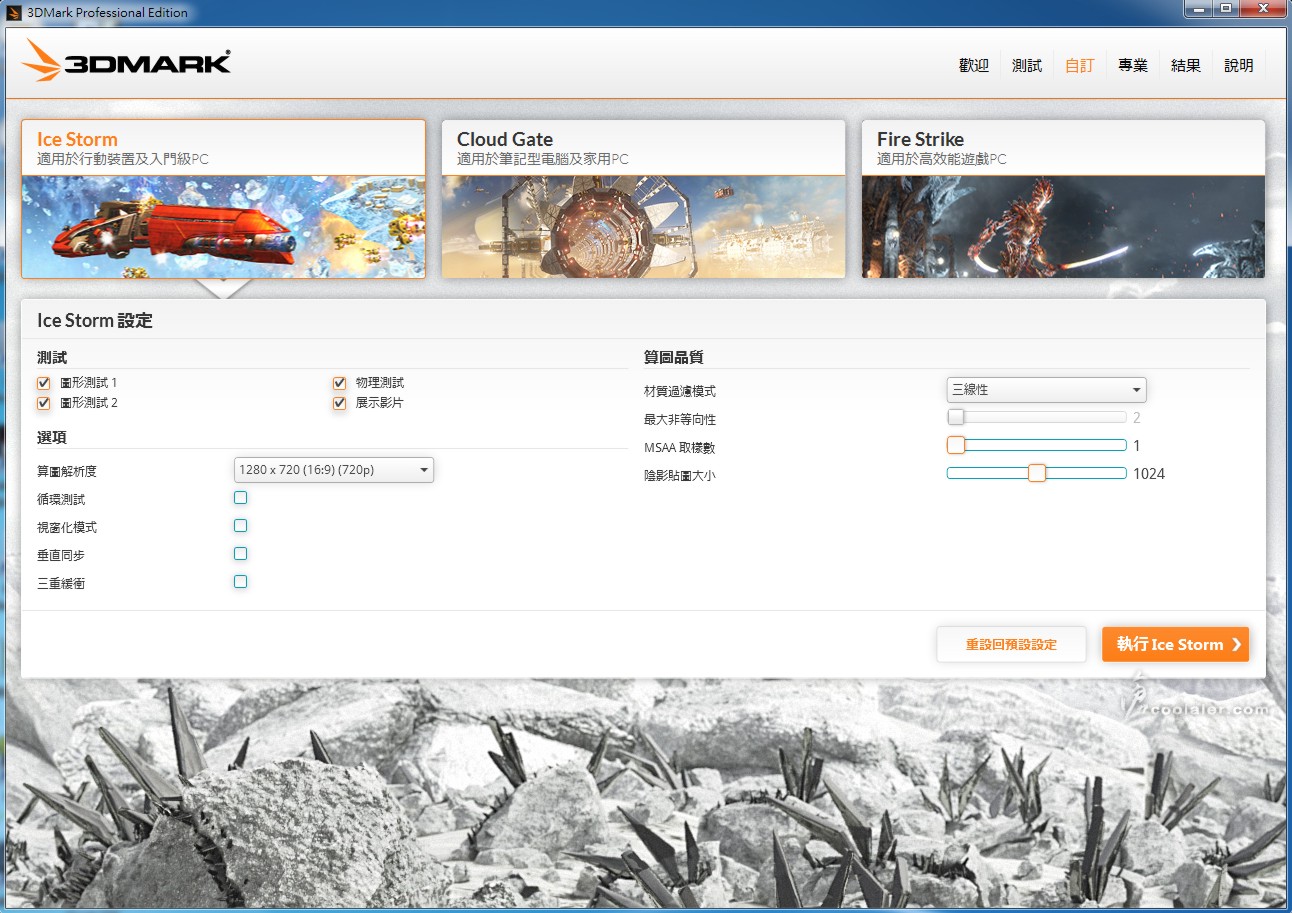Click the 3DMark title bar app icon

pos(13,12)
